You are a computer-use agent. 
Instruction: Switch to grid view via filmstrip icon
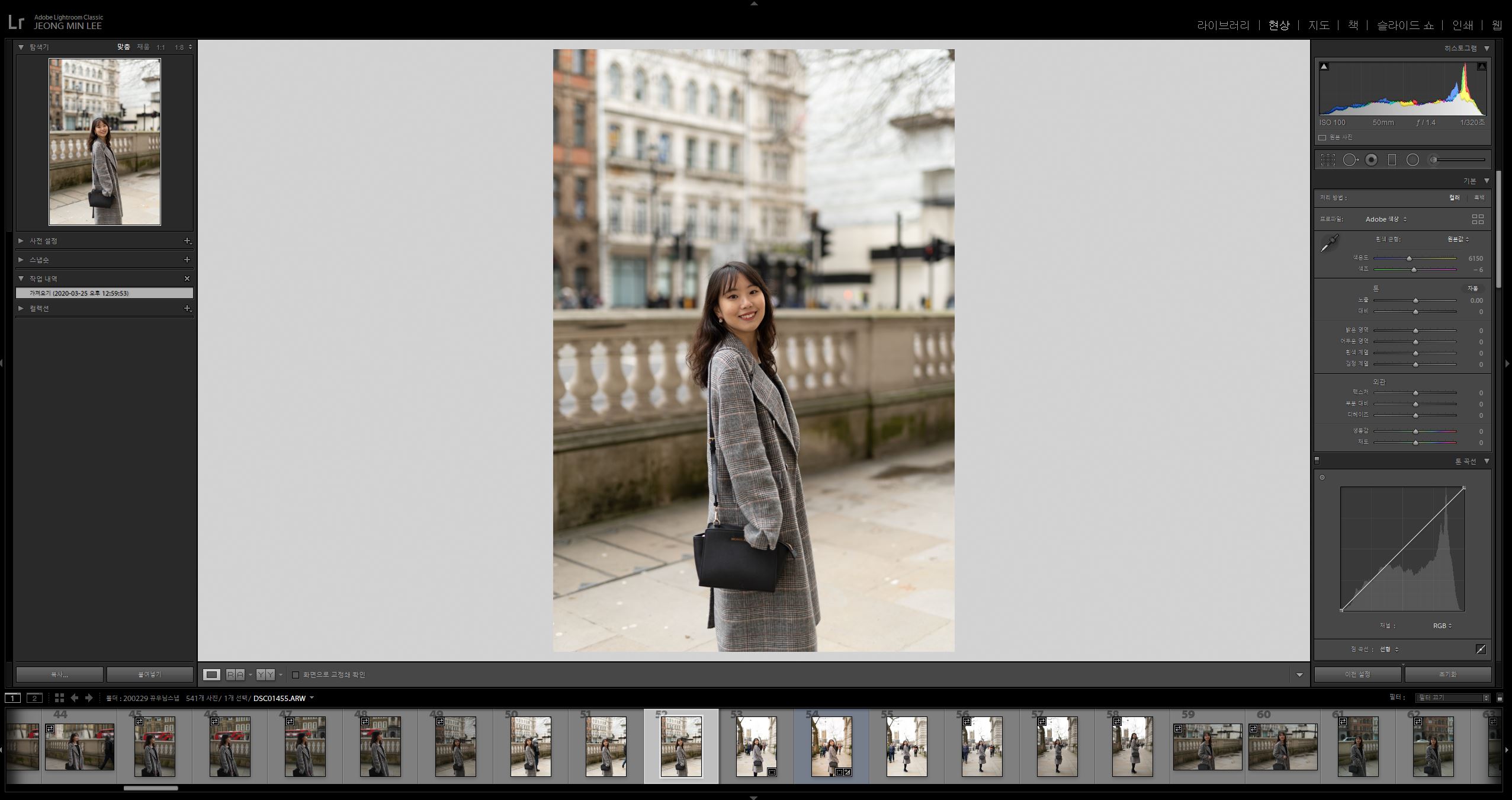[59, 698]
